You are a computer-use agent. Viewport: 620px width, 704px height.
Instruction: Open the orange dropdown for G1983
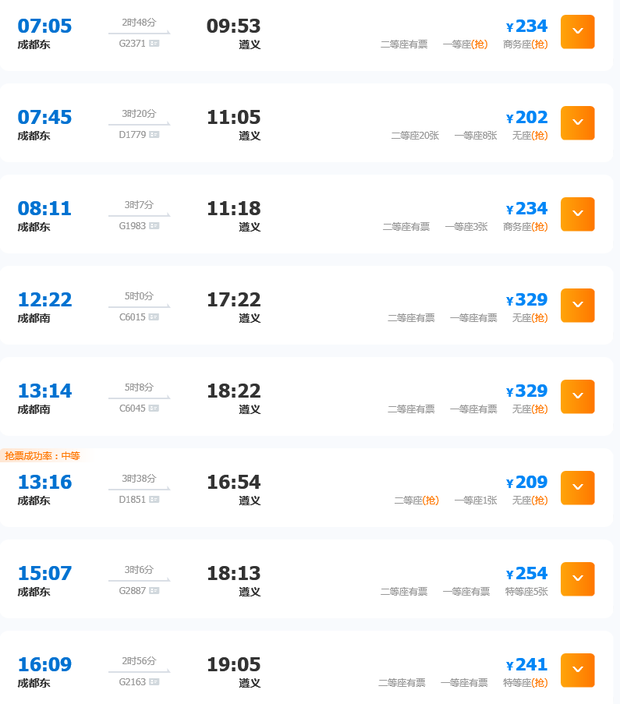coord(577,214)
